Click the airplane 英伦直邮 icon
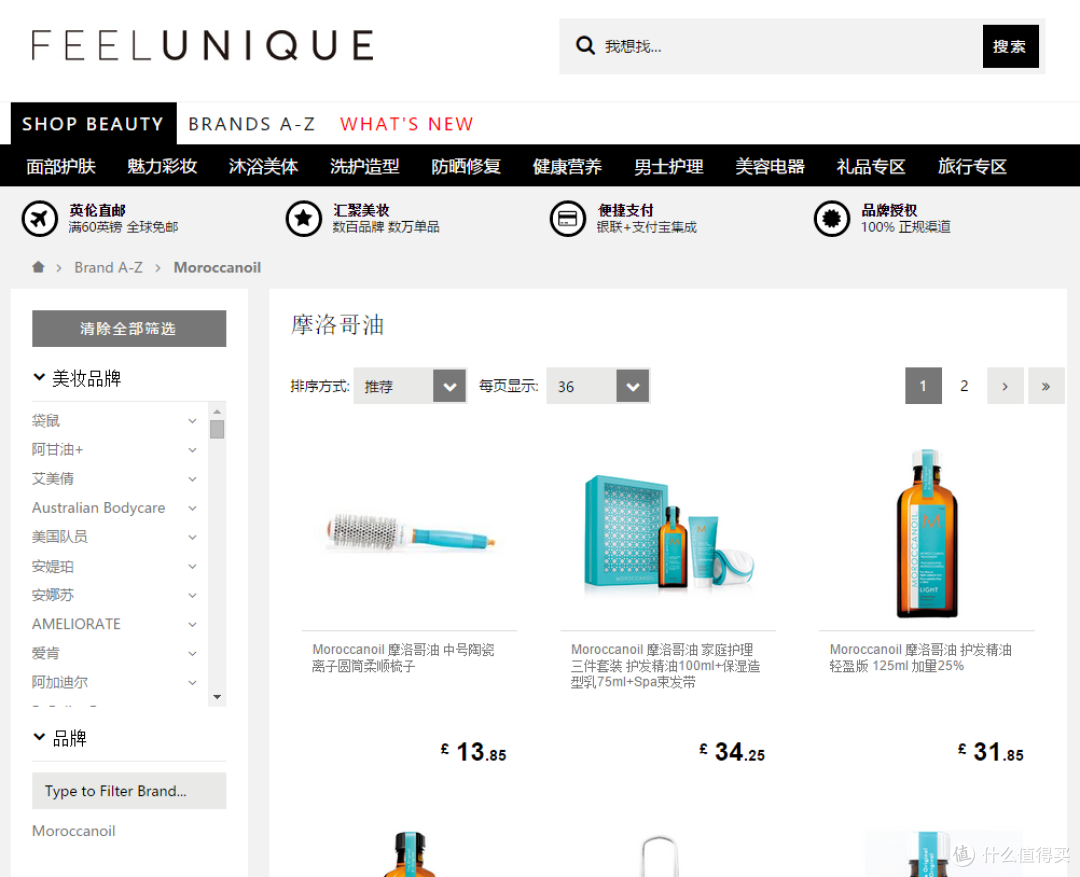 point(40,218)
